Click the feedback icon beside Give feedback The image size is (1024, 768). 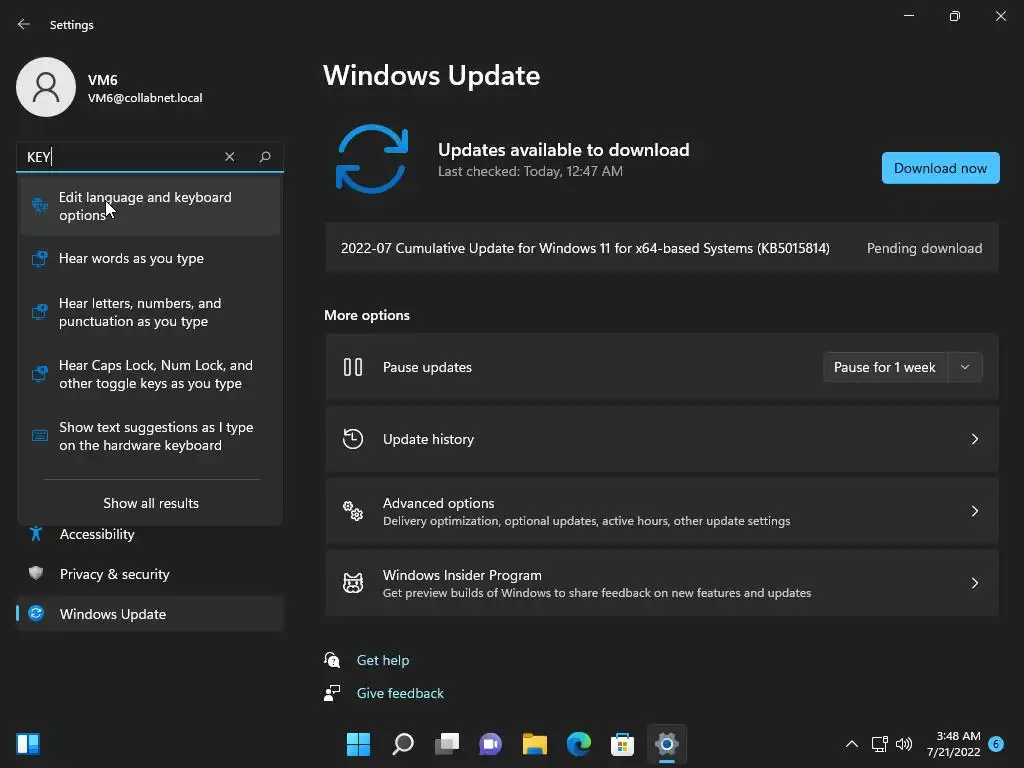pos(332,693)
